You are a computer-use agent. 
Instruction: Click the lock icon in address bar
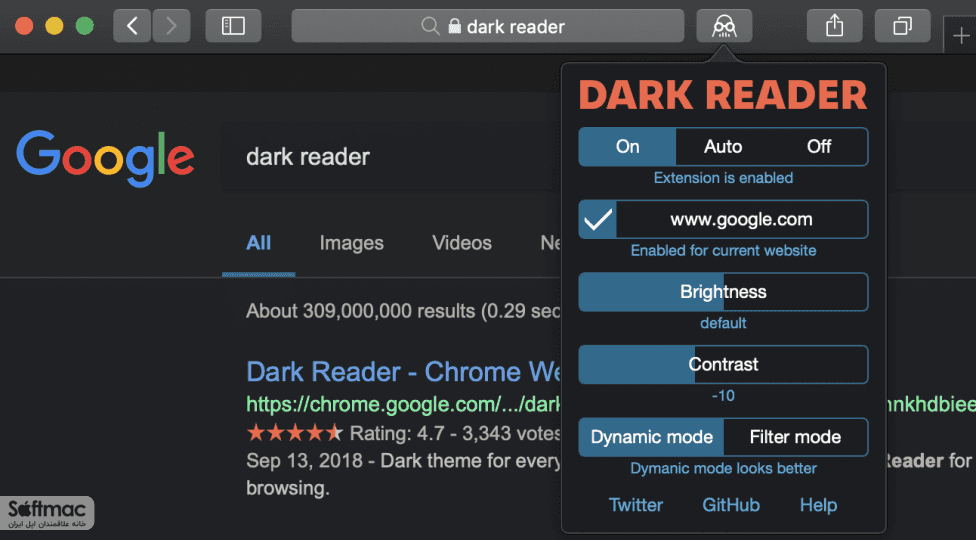click(x=454, y=26)
